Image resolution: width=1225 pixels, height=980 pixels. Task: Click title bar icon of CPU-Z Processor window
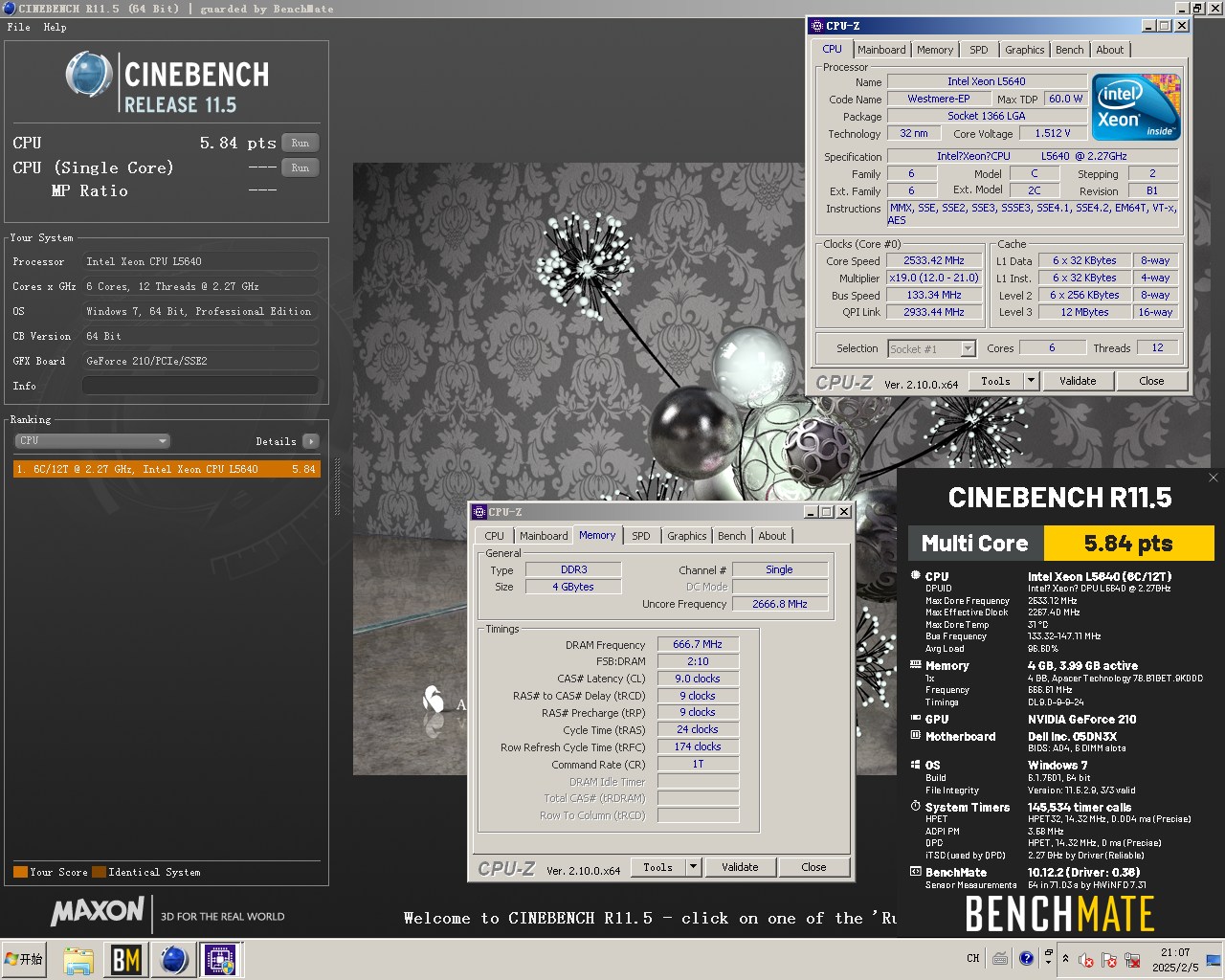coord(816,26)
